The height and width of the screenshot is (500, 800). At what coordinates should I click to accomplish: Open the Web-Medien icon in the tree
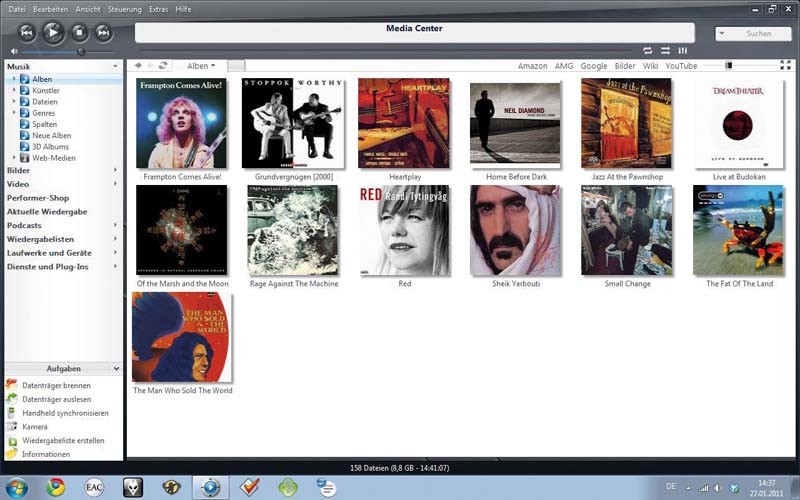click(24, 158)
